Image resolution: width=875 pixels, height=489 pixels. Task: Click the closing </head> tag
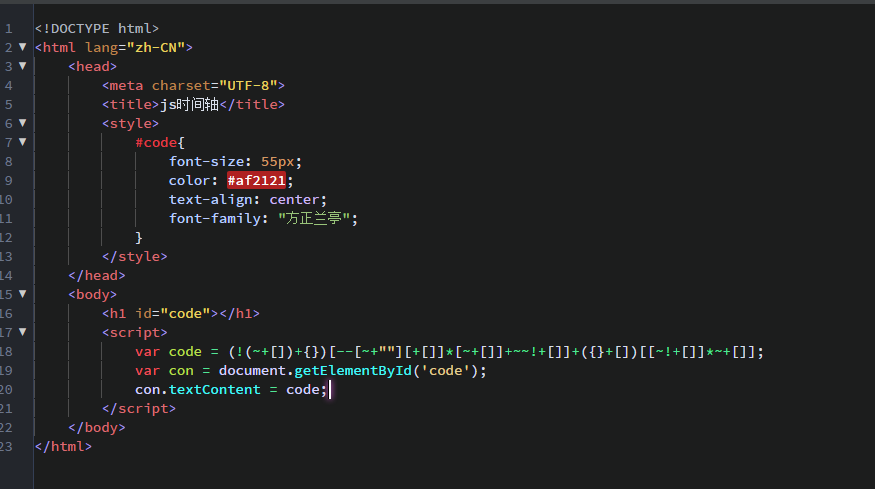(x=97, y=275)
